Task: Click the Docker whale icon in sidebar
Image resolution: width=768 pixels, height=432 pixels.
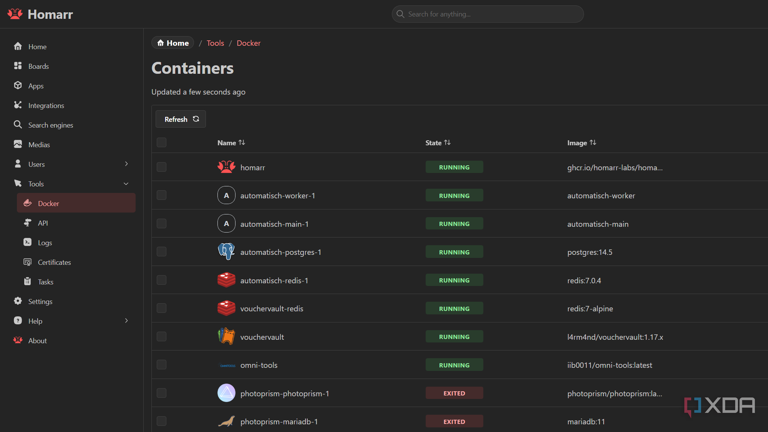Action: 27,203
